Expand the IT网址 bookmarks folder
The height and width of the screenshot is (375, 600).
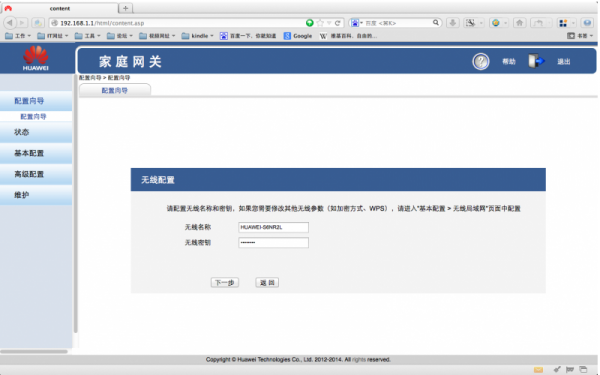coord(52,36)
